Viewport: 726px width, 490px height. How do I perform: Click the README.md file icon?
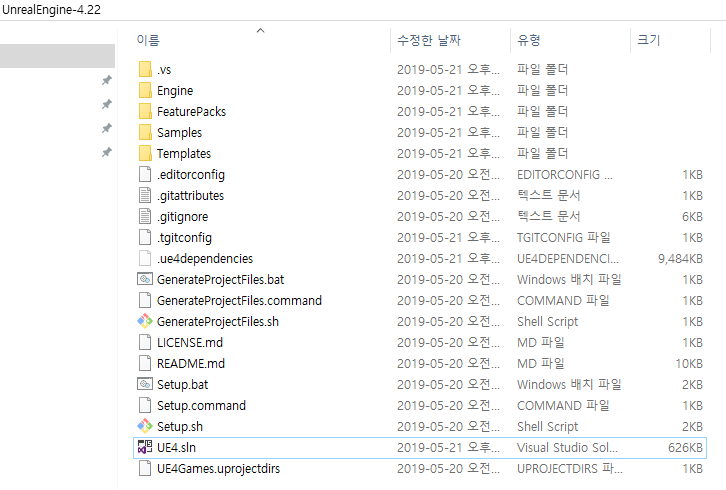click(145, 363)
